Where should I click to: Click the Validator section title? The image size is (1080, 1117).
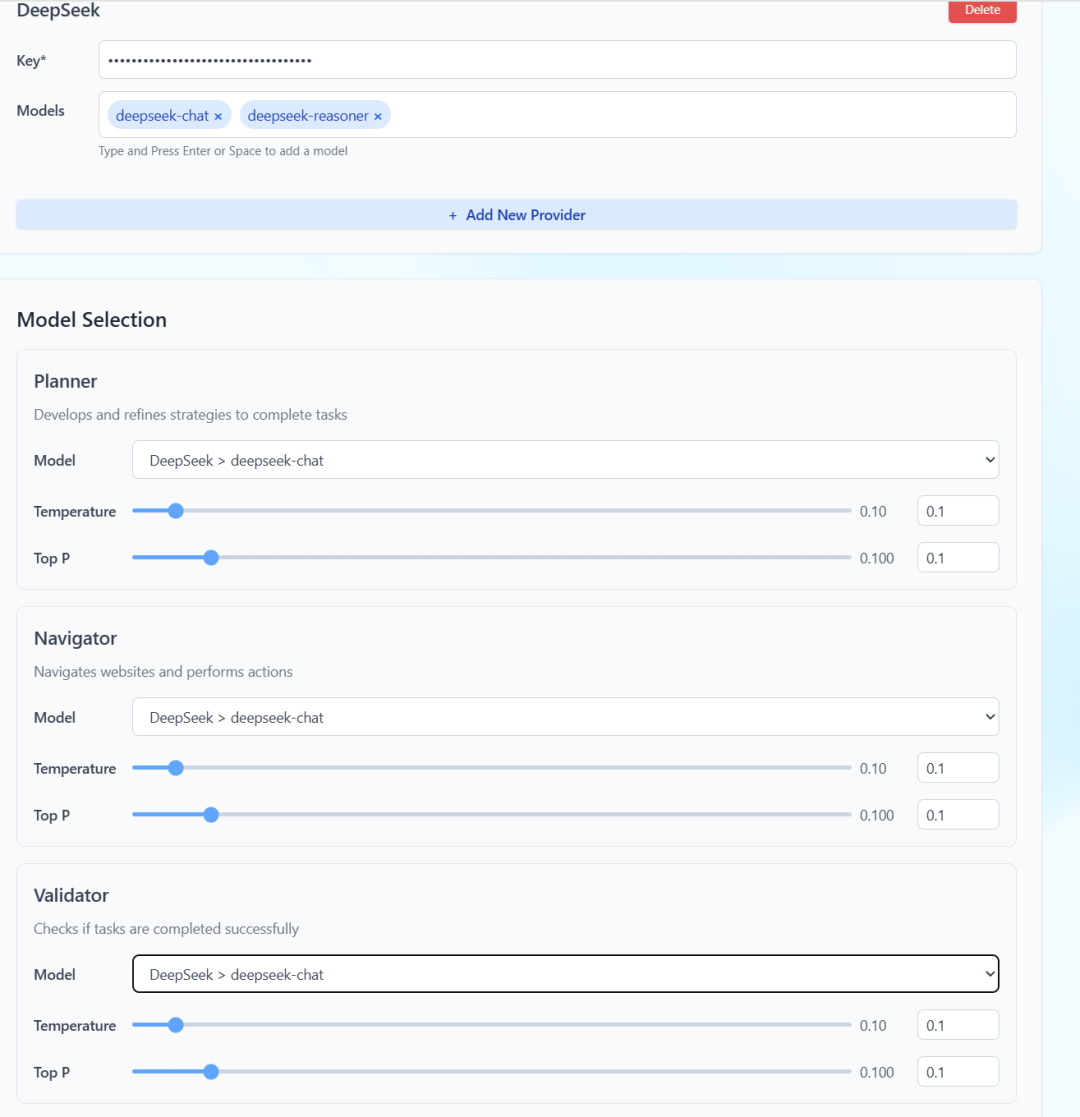71,895
